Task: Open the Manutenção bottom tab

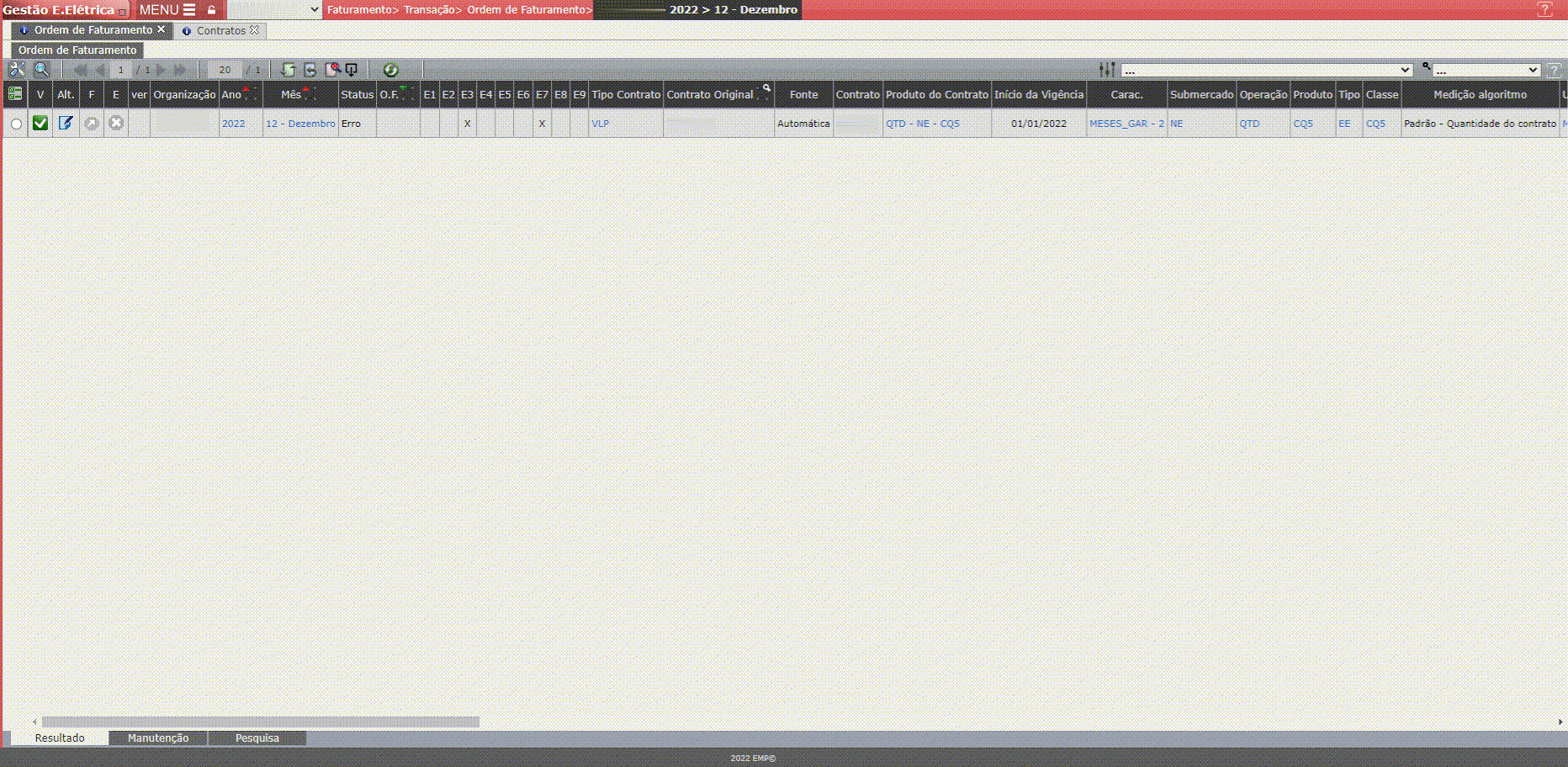Action: tap(158, 738)
